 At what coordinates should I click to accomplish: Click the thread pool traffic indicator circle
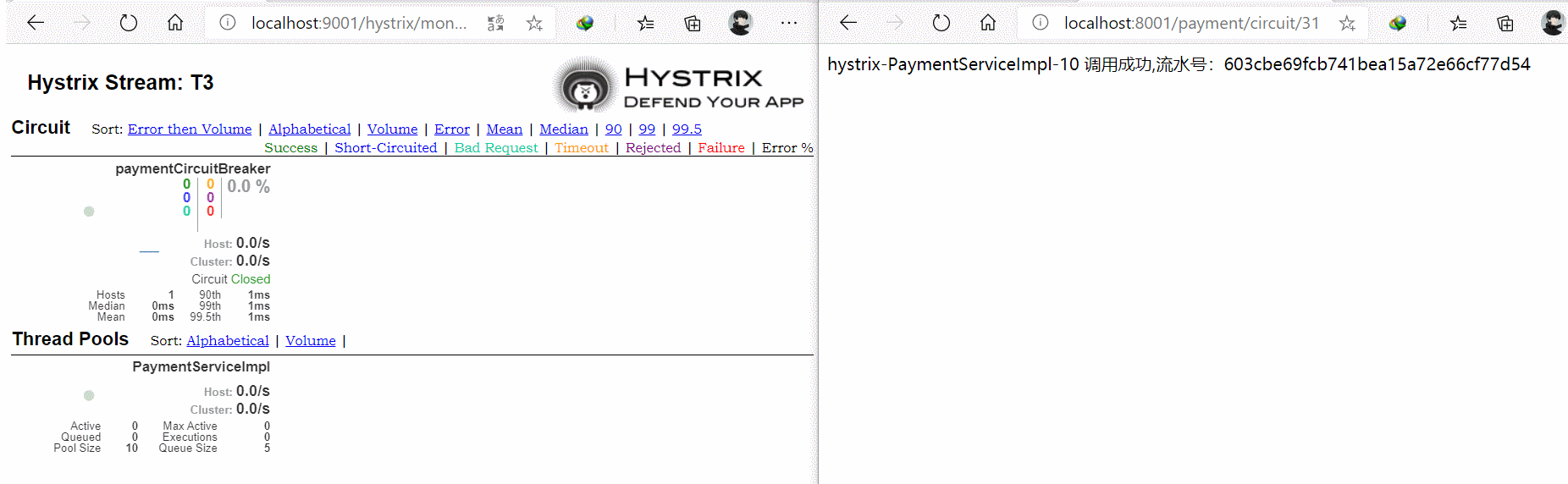(89, 395)
